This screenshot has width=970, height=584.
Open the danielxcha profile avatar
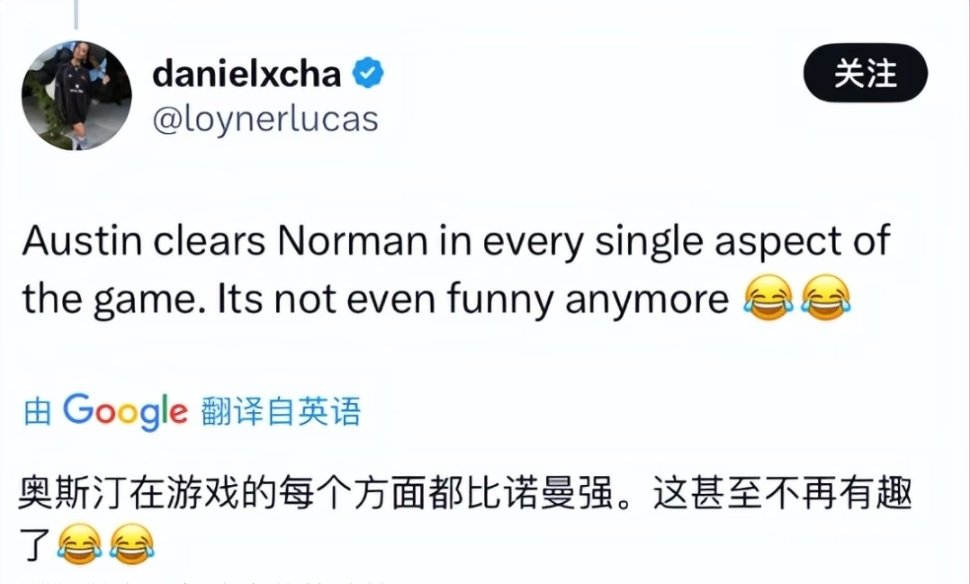click(77, 95)
